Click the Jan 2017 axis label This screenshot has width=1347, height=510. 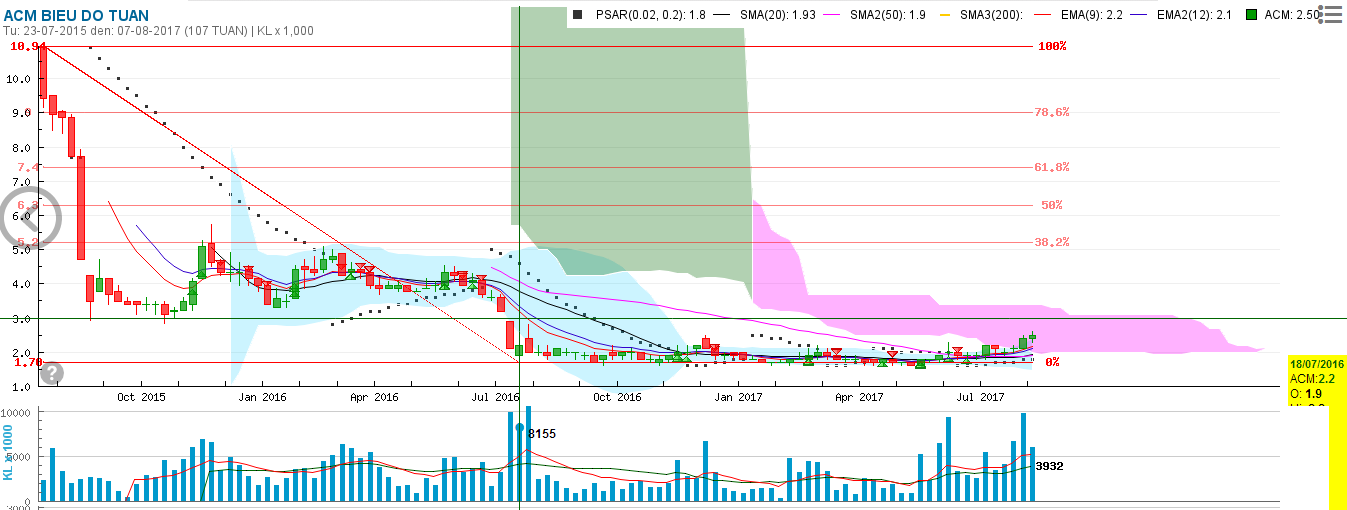pyautogui.click(x=738, y=397)
